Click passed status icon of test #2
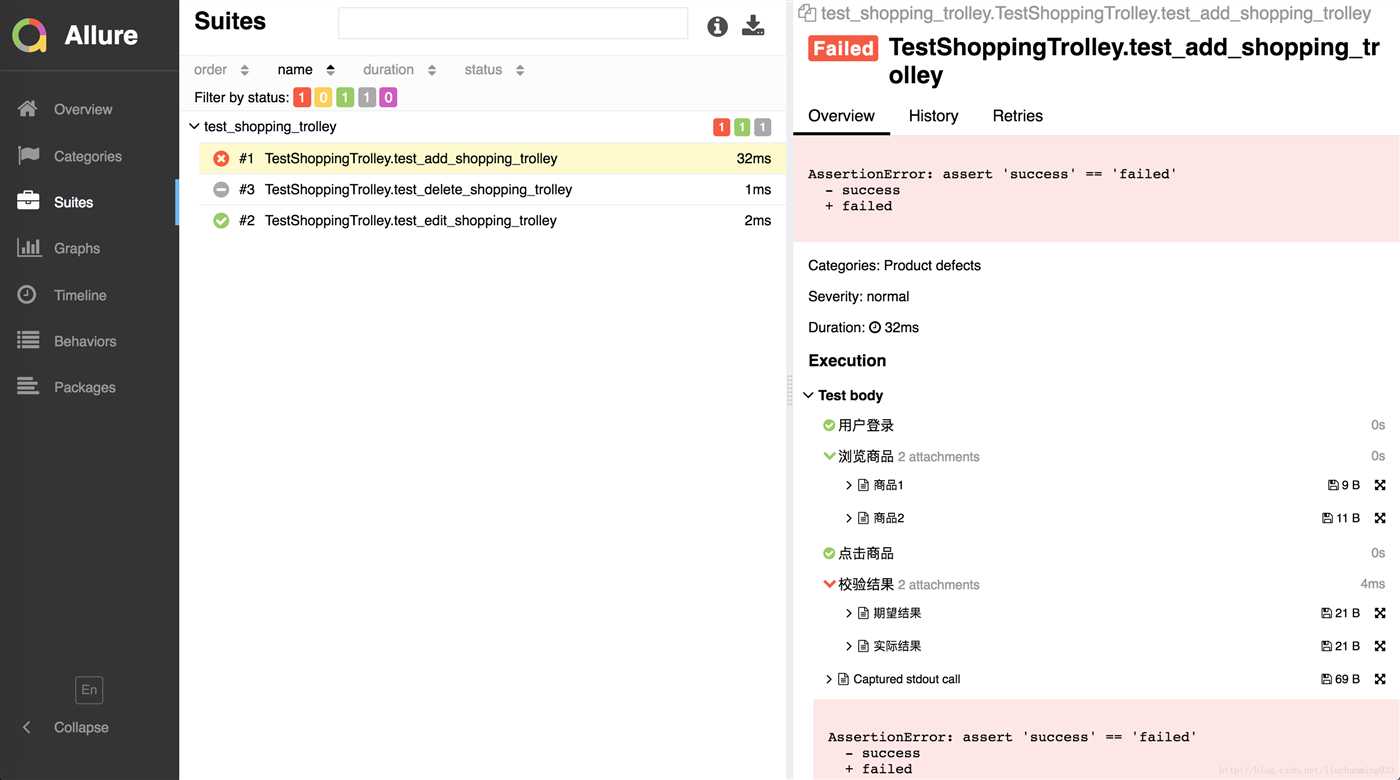The image size is (1400, 780). (x=221, y=220)
